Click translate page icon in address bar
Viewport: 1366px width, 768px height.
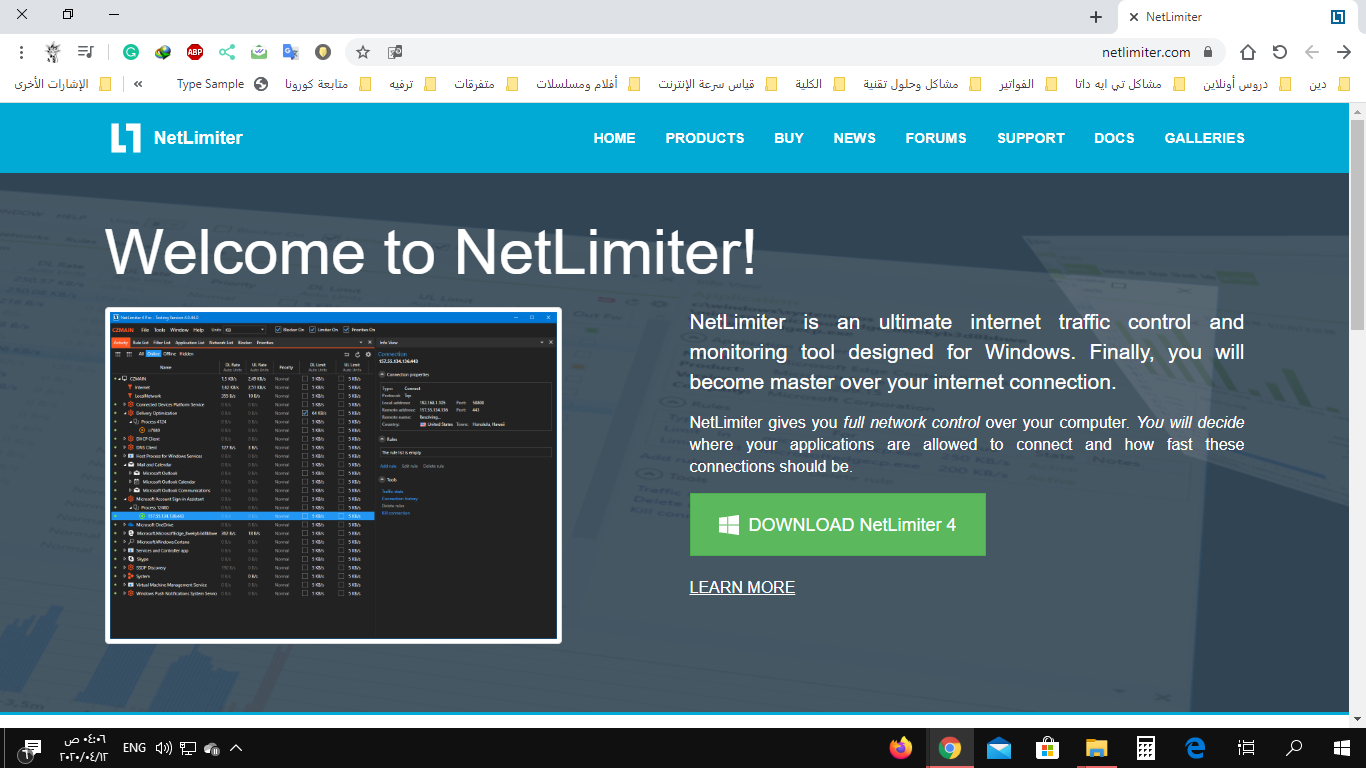click(x=395, y=52)
